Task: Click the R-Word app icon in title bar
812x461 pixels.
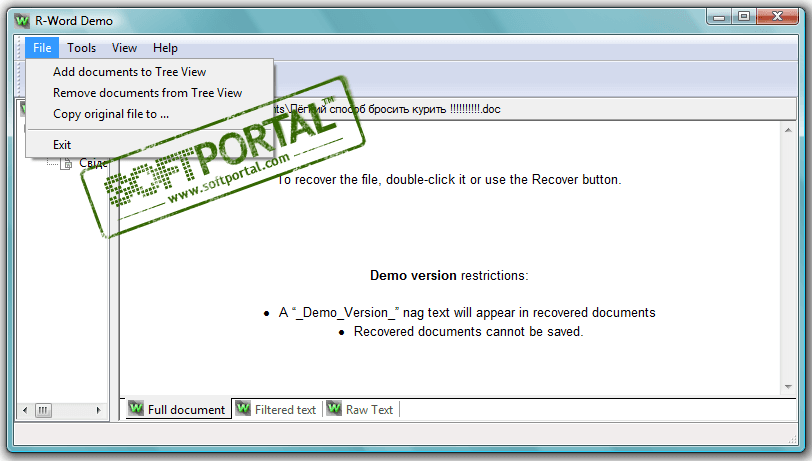Action: (22, 21)
